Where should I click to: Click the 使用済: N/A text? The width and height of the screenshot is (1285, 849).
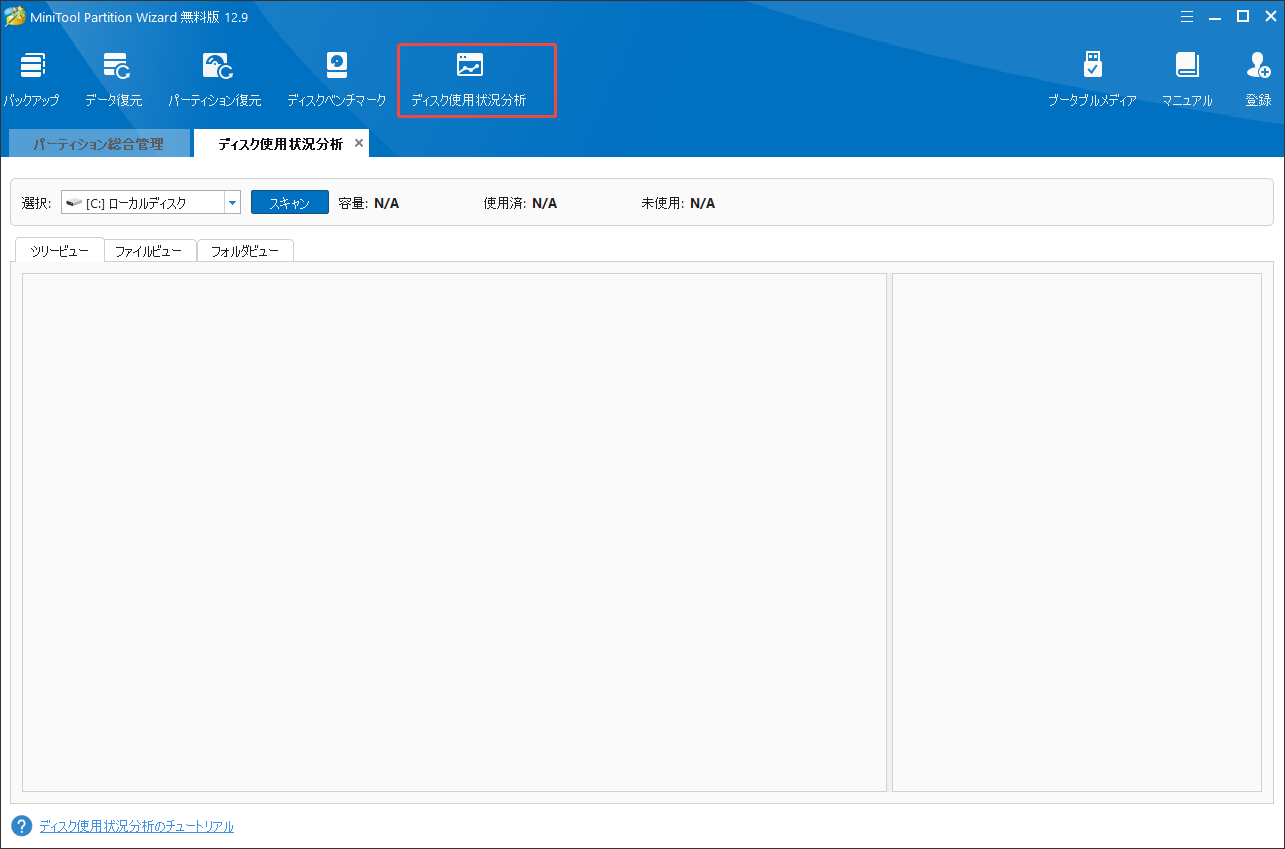(x=520, y=203)
